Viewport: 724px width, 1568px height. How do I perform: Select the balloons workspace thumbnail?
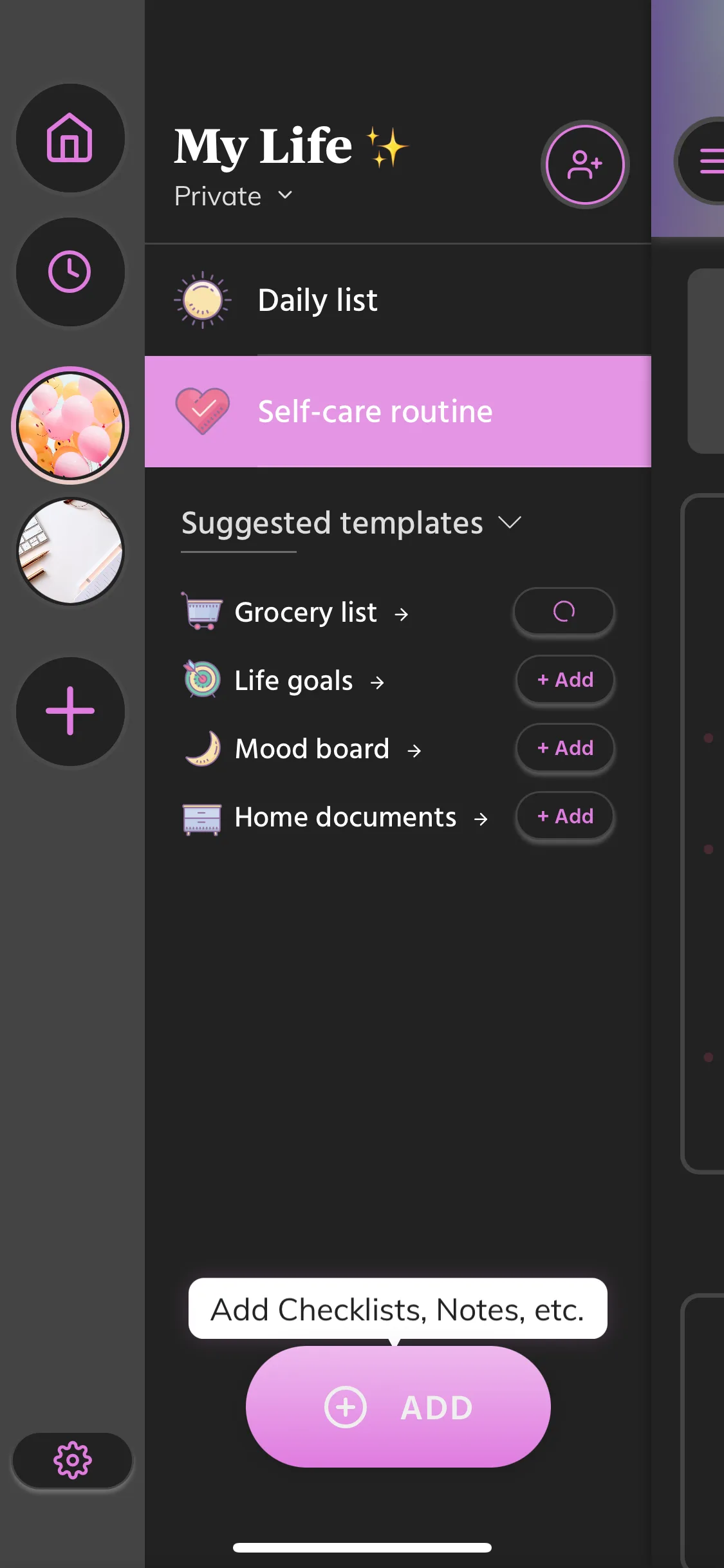pos(70,425)
